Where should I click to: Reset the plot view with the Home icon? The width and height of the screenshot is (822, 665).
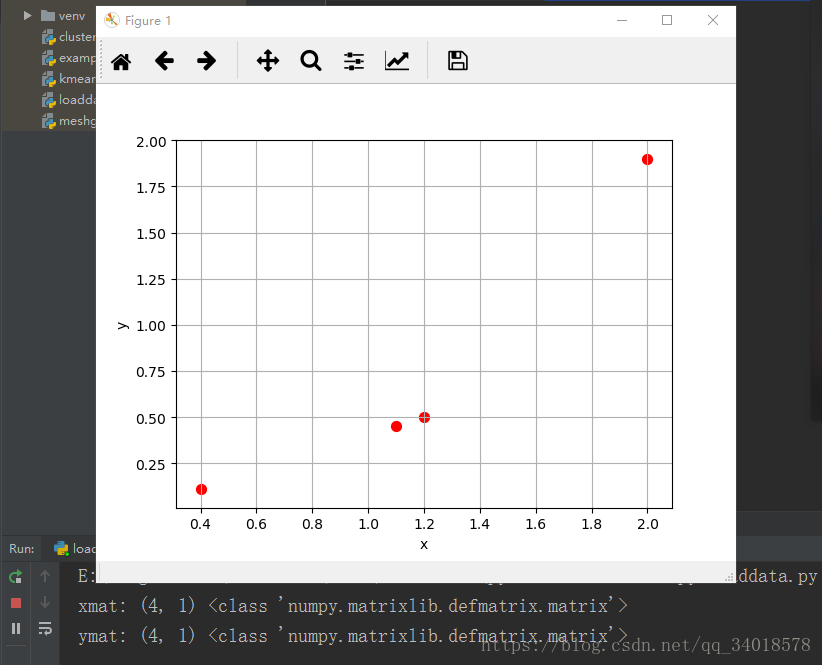tap(121, 61)
